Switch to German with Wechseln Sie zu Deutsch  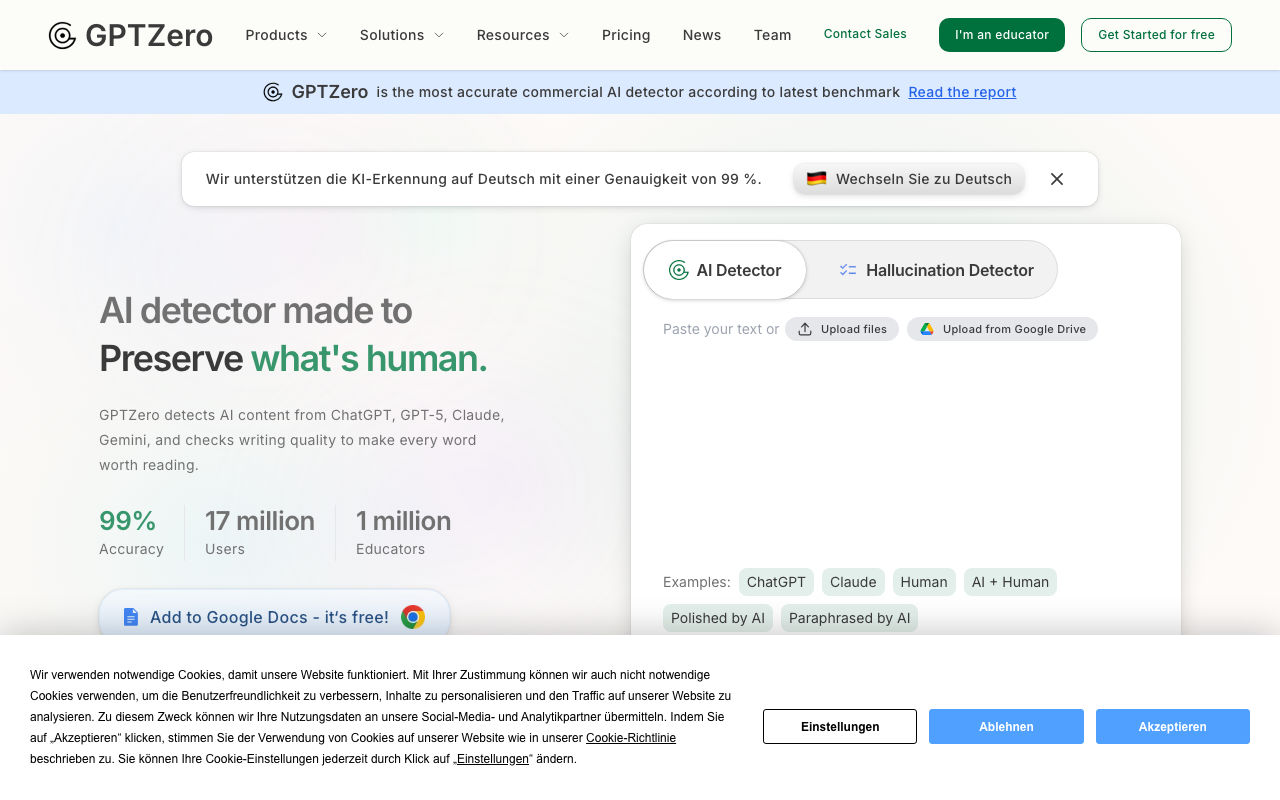click(x=909, y=179)
